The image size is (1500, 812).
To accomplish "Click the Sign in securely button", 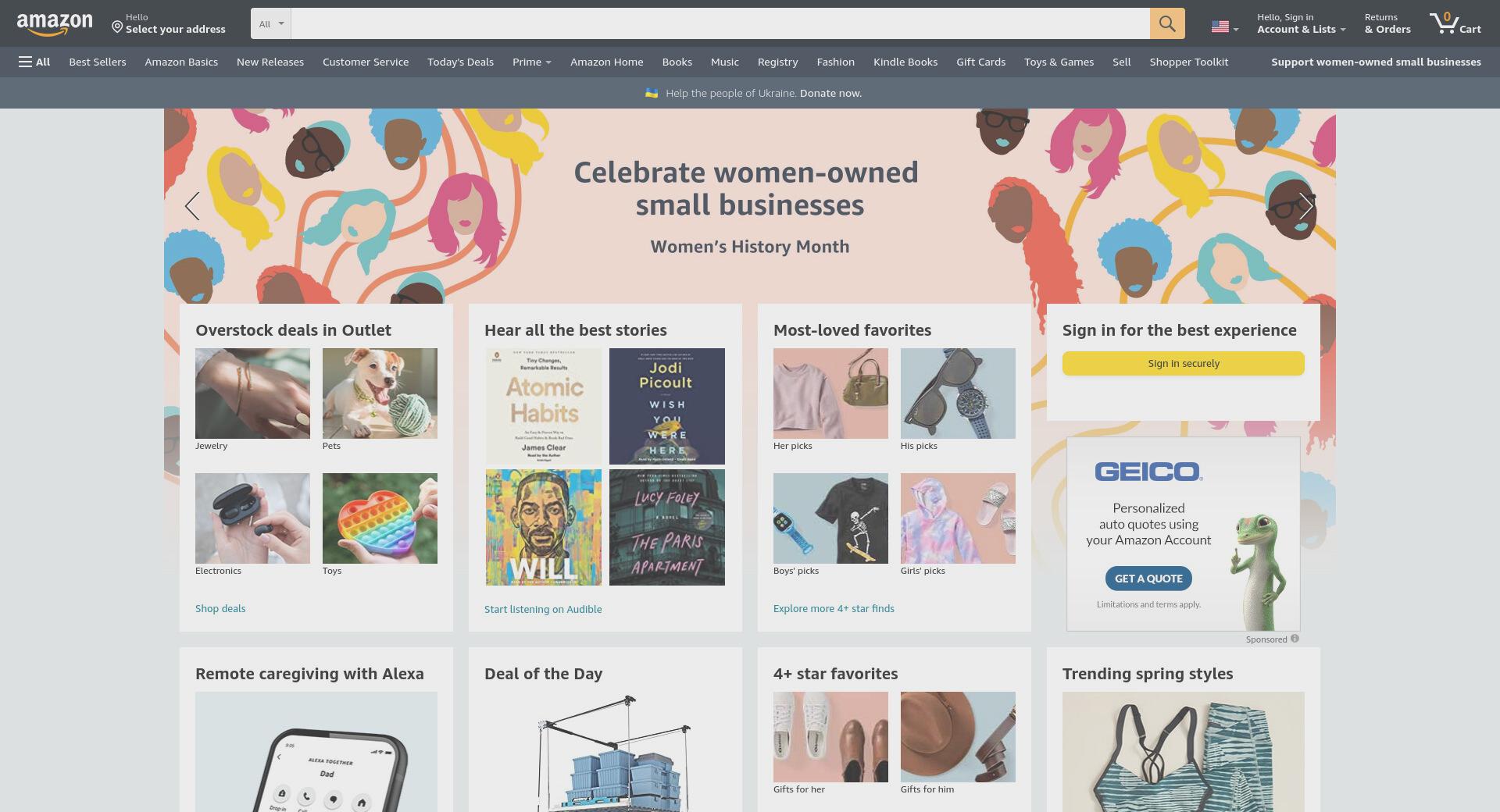I will 1183,363.
